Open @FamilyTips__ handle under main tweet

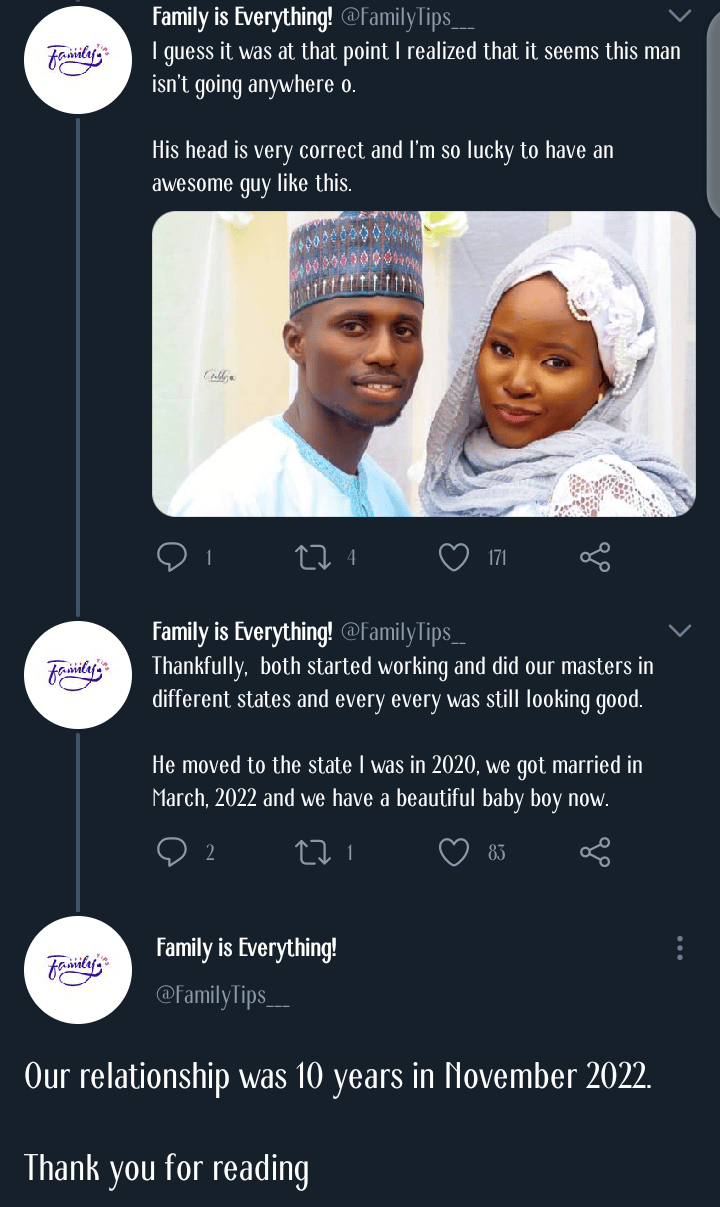tap(222, 995)
